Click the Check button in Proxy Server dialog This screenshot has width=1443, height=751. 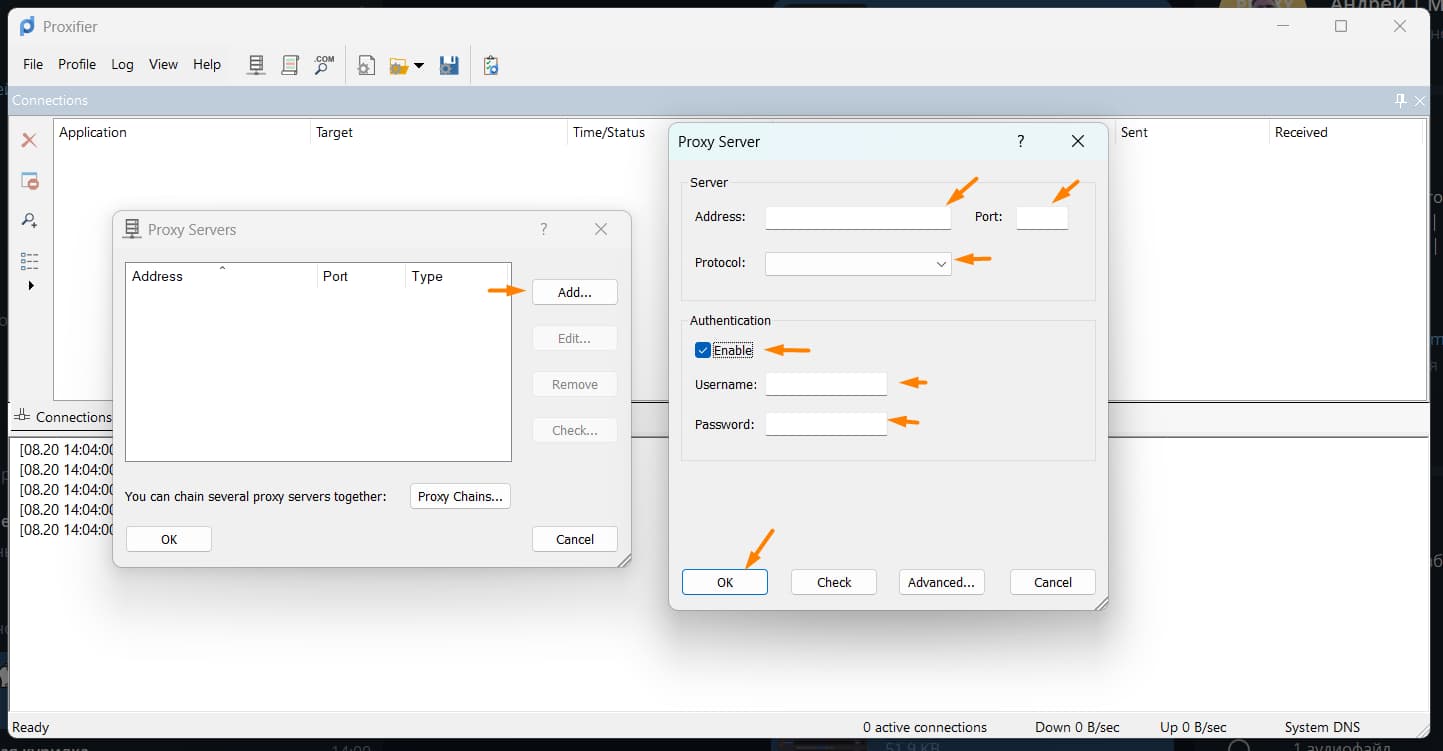coord(833,582)
